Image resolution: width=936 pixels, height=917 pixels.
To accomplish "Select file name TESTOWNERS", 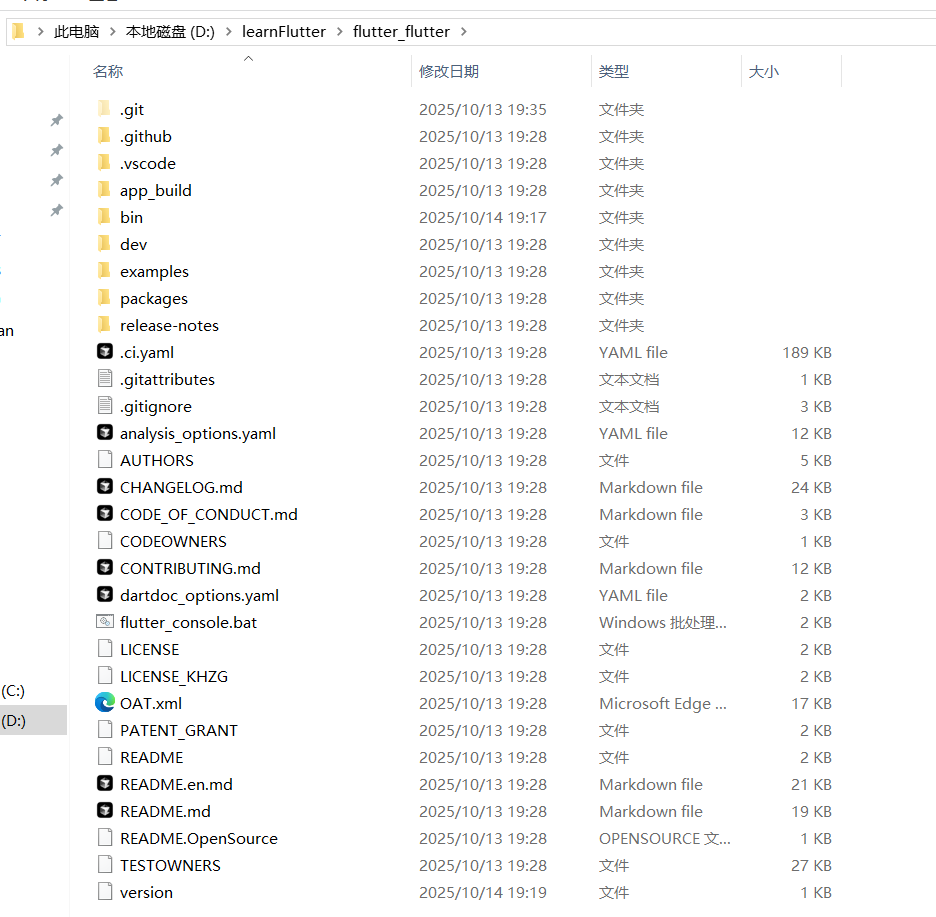I will pos(170,866).
